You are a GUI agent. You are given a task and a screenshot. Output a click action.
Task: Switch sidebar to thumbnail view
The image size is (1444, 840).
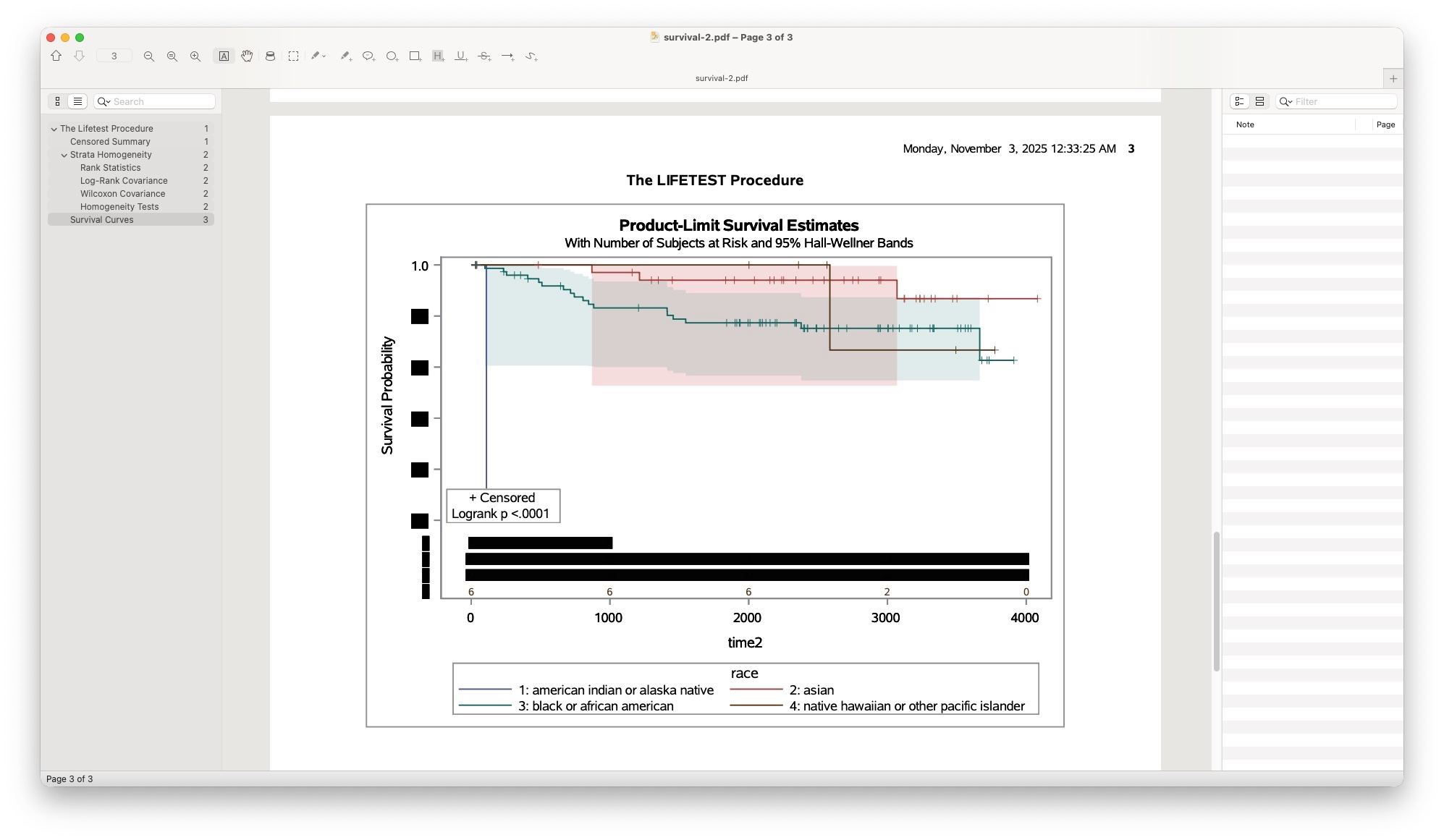[58, 101]
